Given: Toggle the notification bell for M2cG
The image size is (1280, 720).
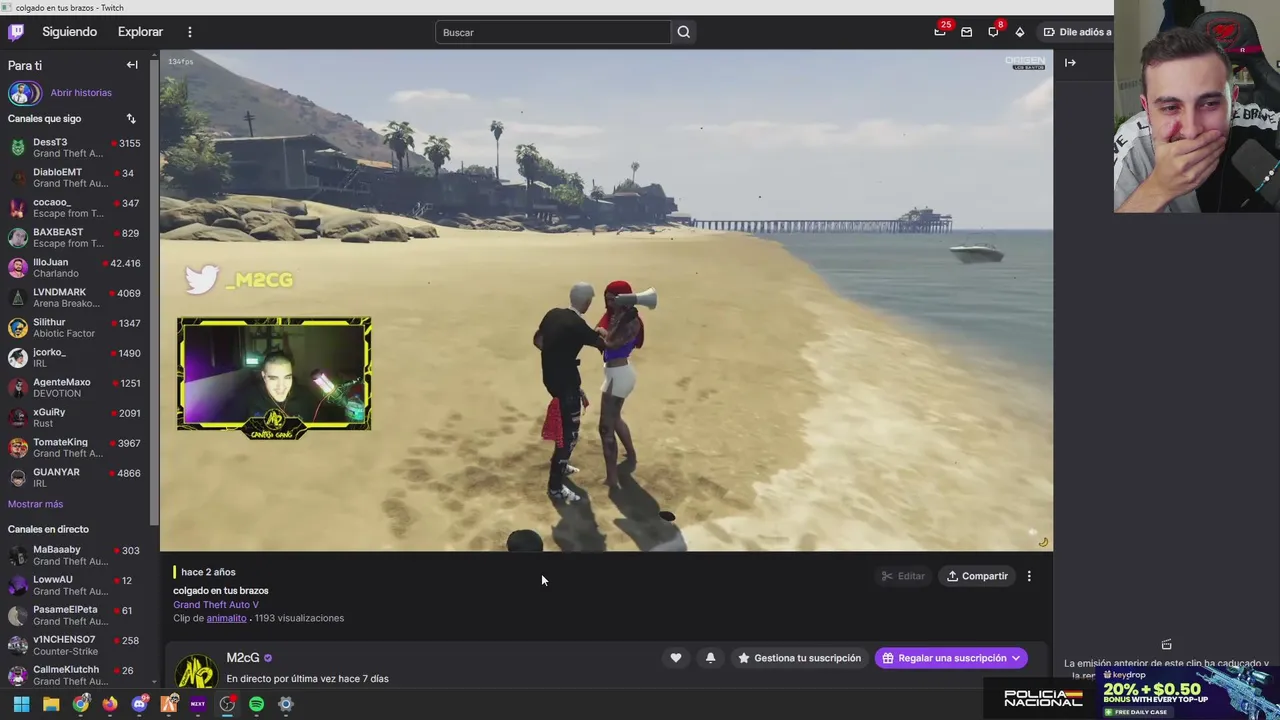Looking at the screenshot, I should pyautogui.click(x=710, y=658).
